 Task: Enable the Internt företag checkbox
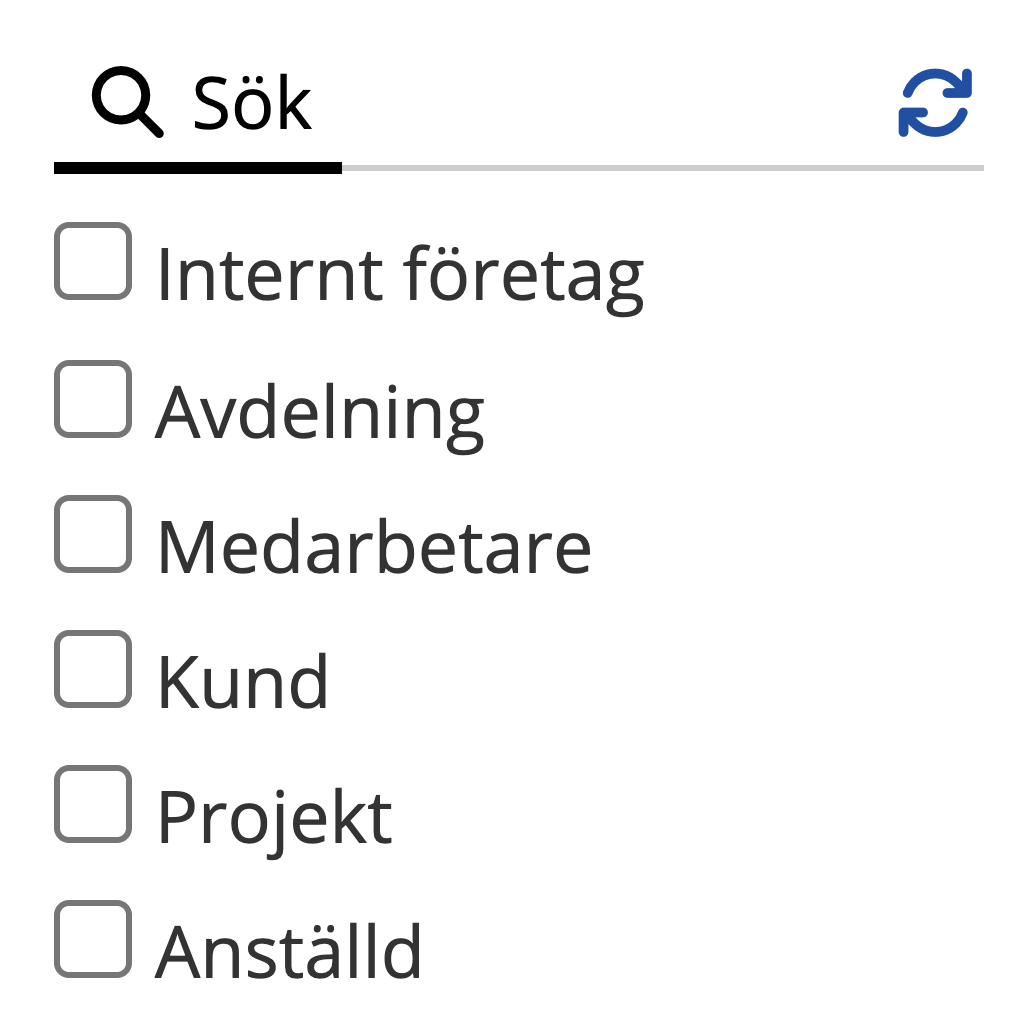click(93, 261)
